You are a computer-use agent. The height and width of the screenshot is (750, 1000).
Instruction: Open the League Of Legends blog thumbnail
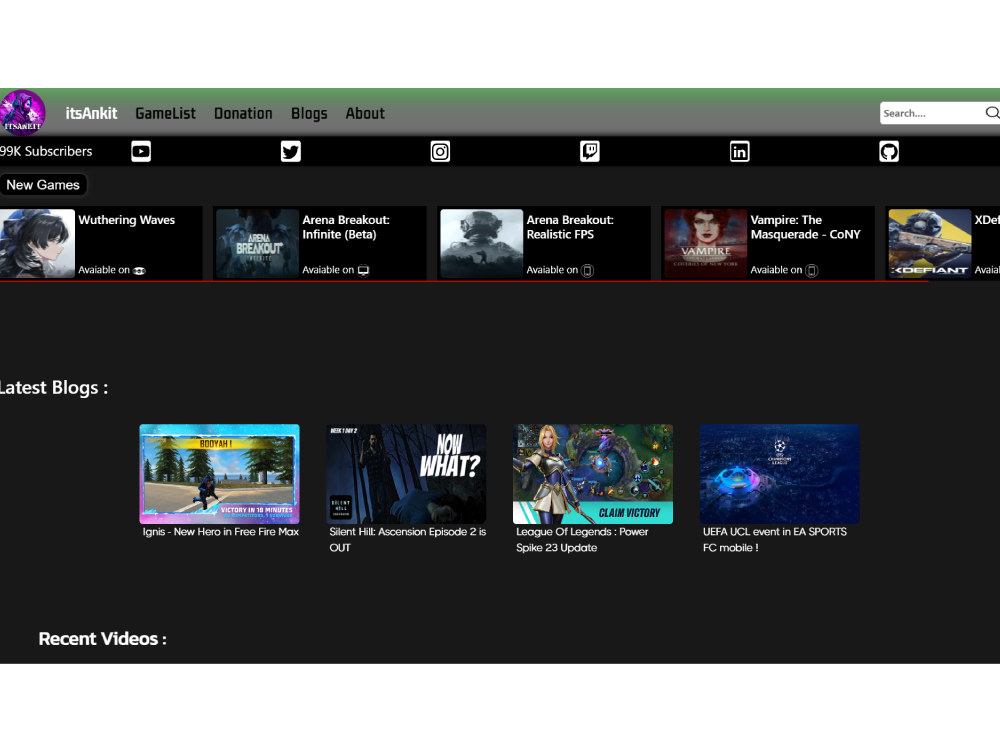pos(593,474)
